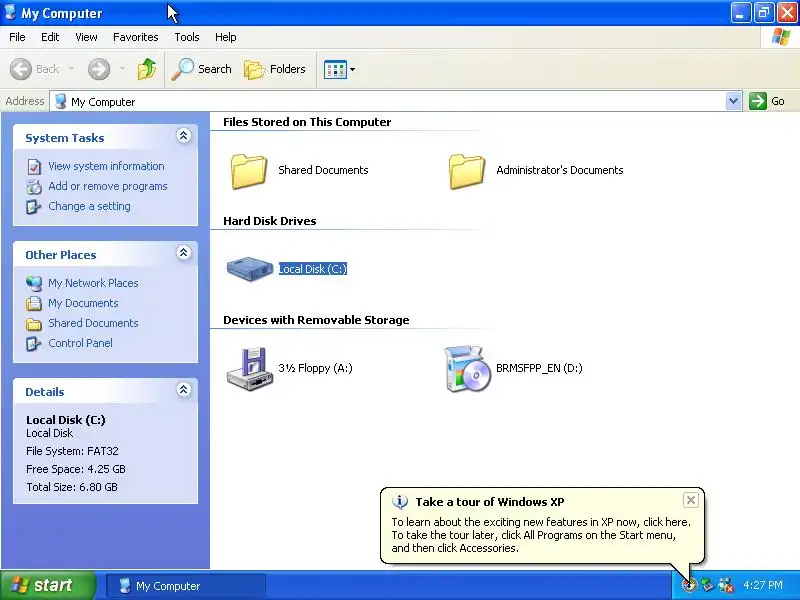Click Add or remove programs link
Screen dimensions: 800x600
pyautogui.click(x=108, y=186)
